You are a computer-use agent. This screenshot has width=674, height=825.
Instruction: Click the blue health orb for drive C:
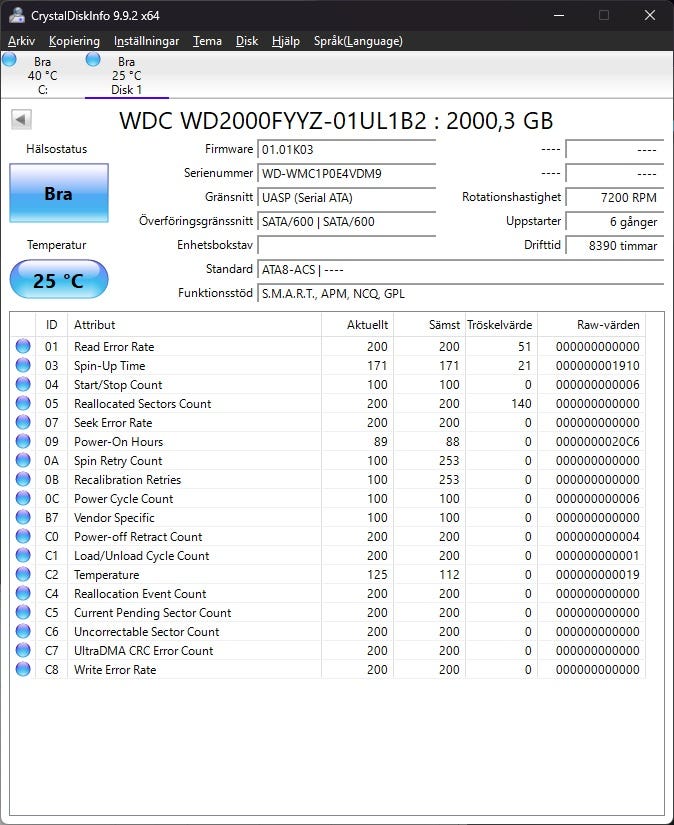tap(9, 59)
